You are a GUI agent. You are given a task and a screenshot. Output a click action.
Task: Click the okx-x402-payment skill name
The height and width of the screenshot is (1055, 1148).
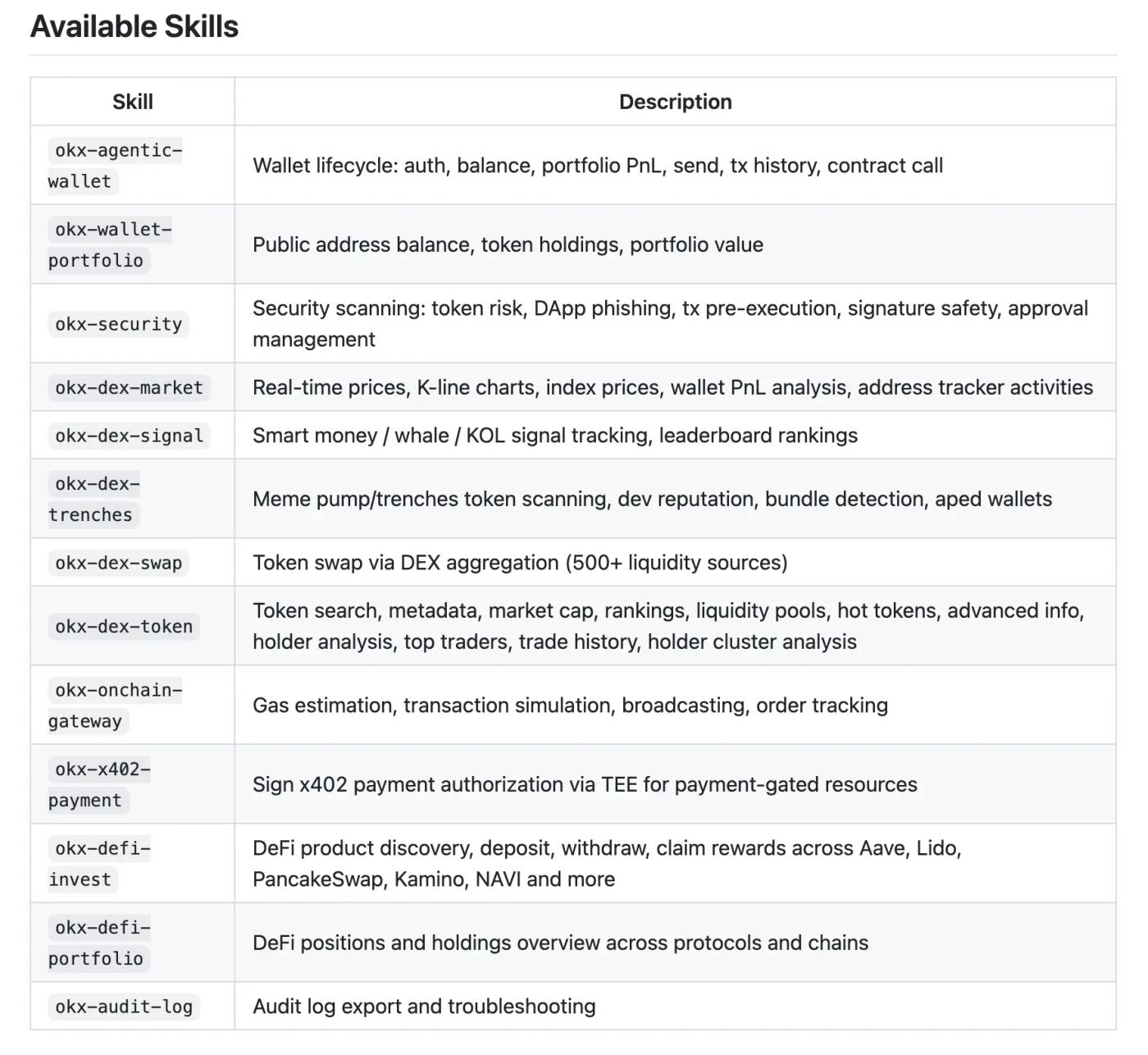[99, 784]
